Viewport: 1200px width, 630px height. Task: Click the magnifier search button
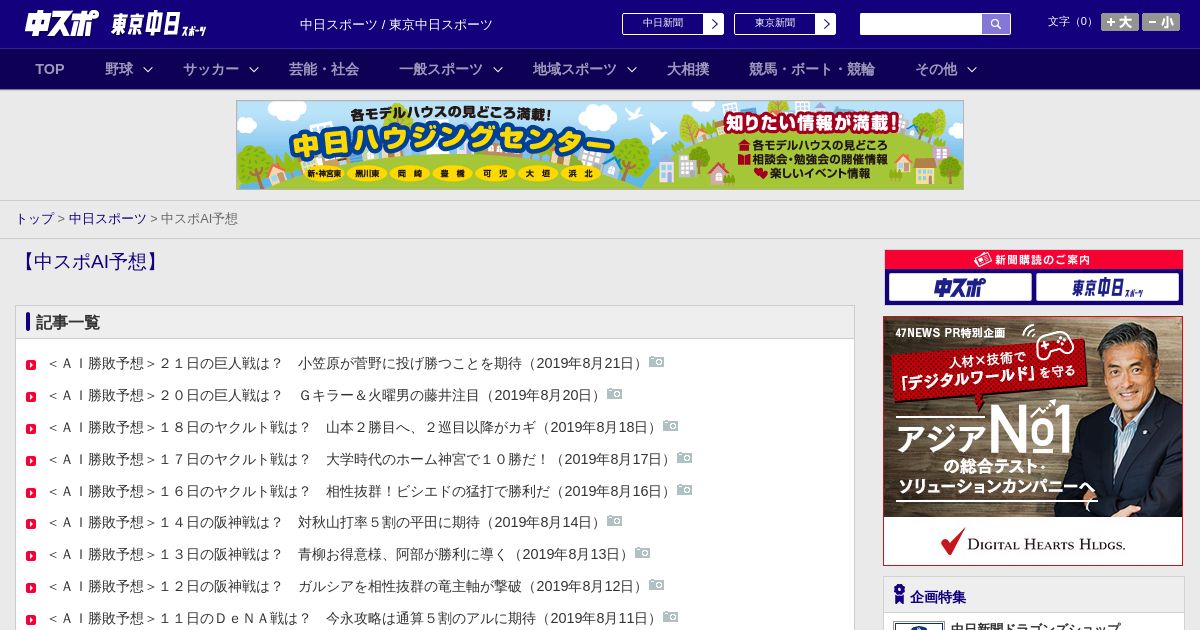[x=996, y=24]
